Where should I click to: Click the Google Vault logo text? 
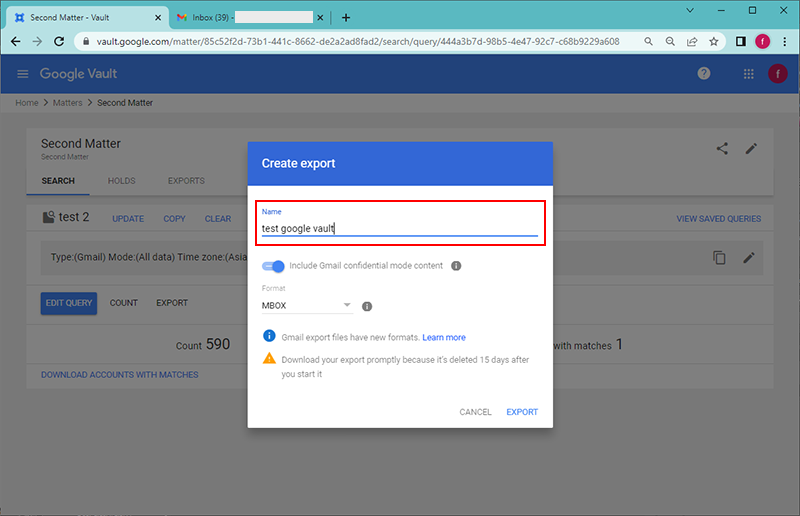(x=79, y=74)
